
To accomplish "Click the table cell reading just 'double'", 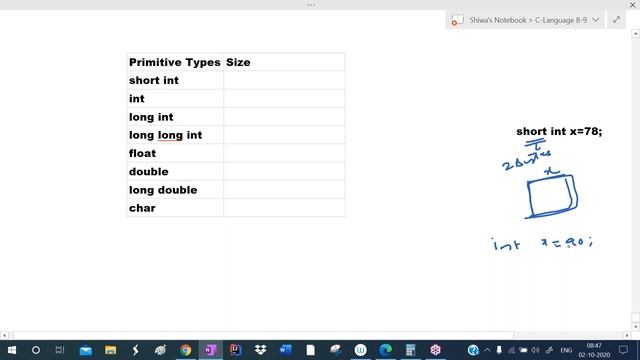I will pyautogui.click(x=175, y=171).
